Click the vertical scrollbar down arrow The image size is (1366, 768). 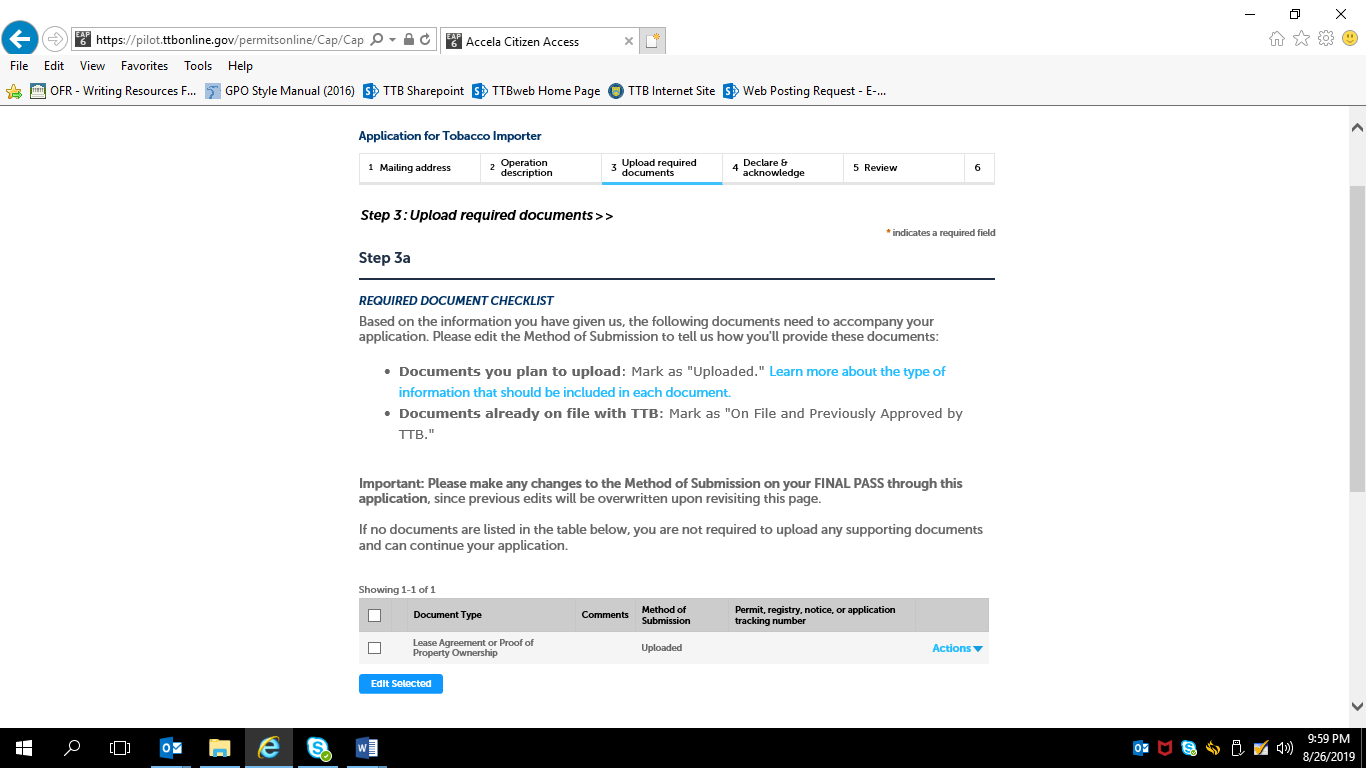1357,705
